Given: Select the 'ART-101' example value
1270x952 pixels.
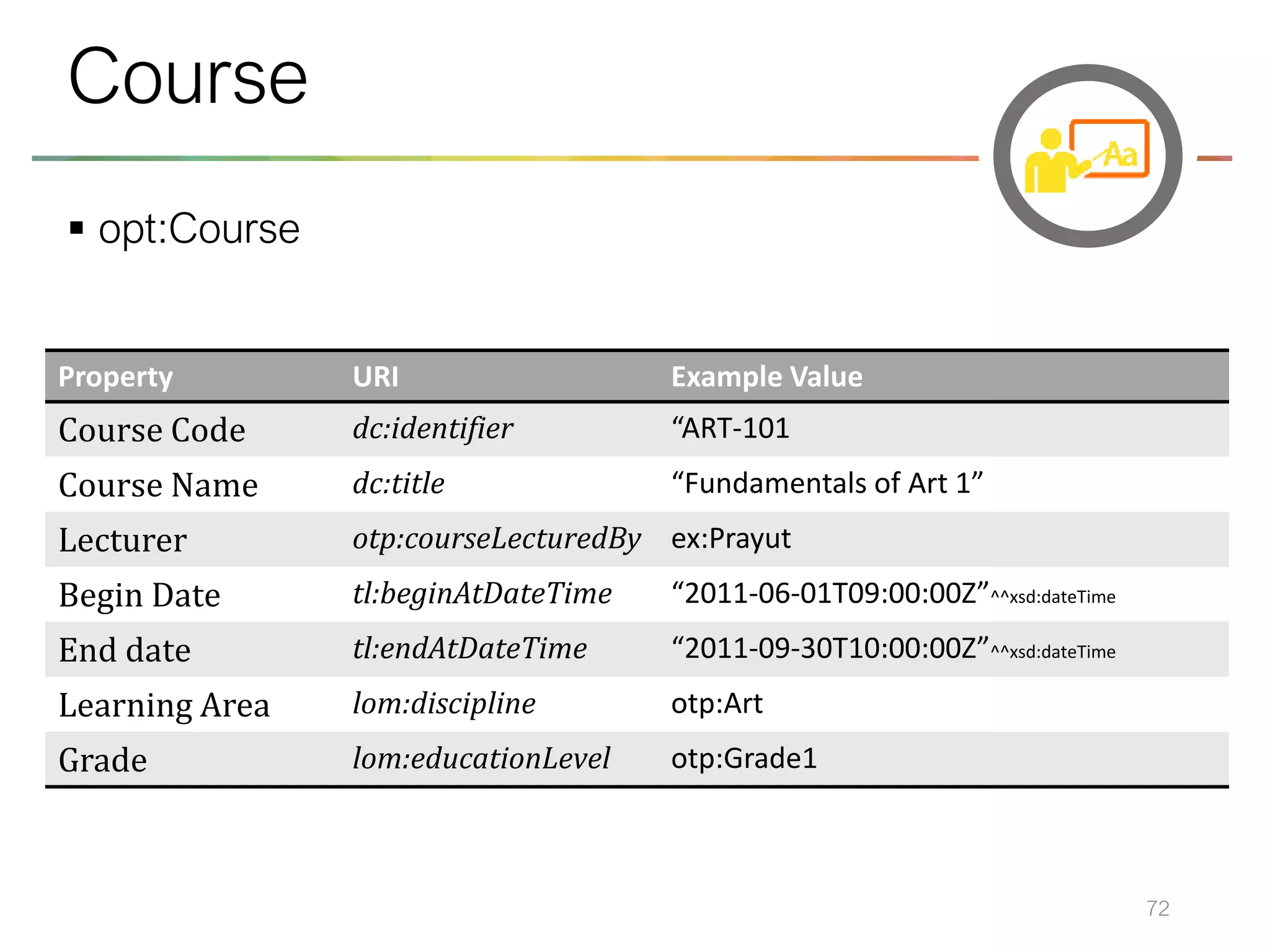Looking at the screenshot, I should (x=730, y=428).
